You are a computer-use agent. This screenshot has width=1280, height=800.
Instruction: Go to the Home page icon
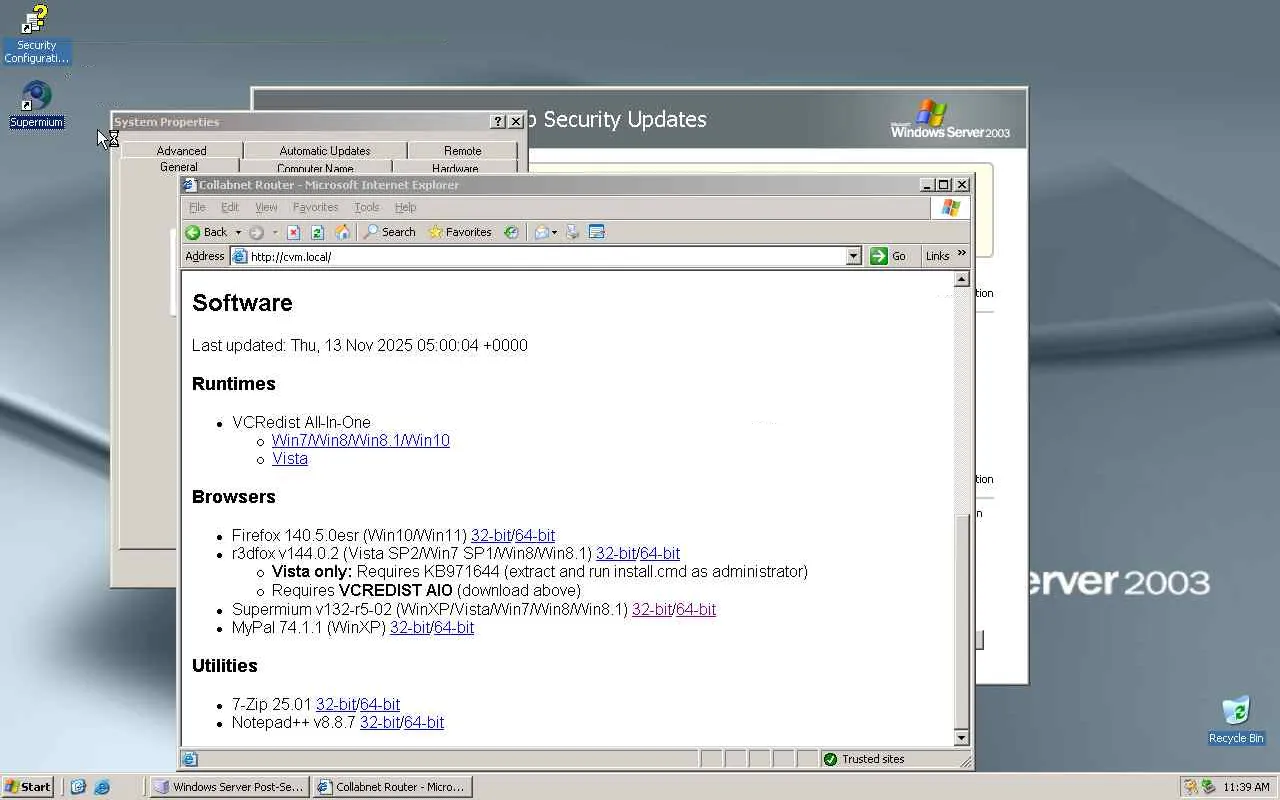pos(342,232)
